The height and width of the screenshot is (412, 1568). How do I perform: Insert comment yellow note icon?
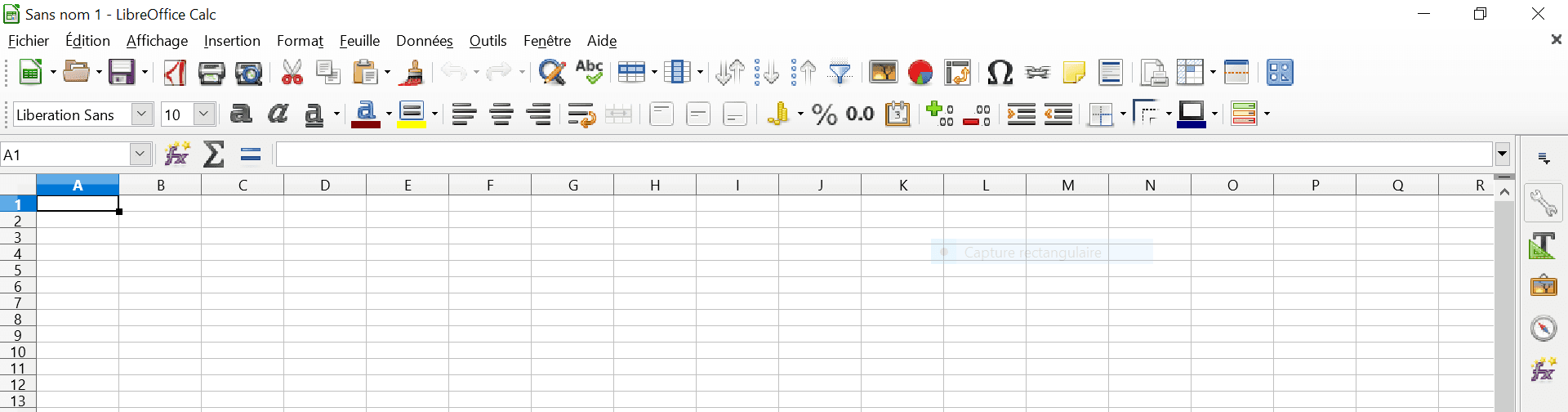(1074, 73)
